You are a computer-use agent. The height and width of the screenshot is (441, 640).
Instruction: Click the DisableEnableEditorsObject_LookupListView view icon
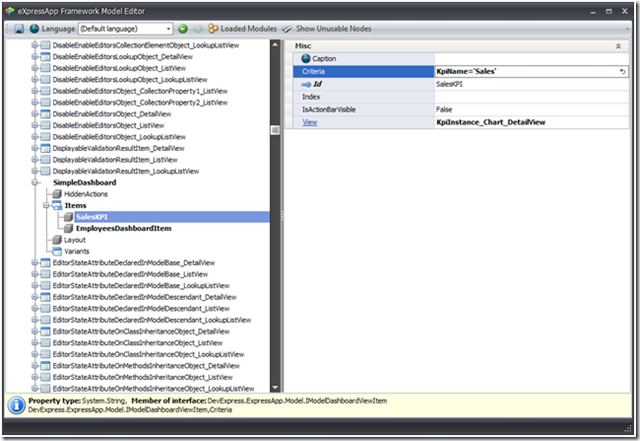point(46,137)
